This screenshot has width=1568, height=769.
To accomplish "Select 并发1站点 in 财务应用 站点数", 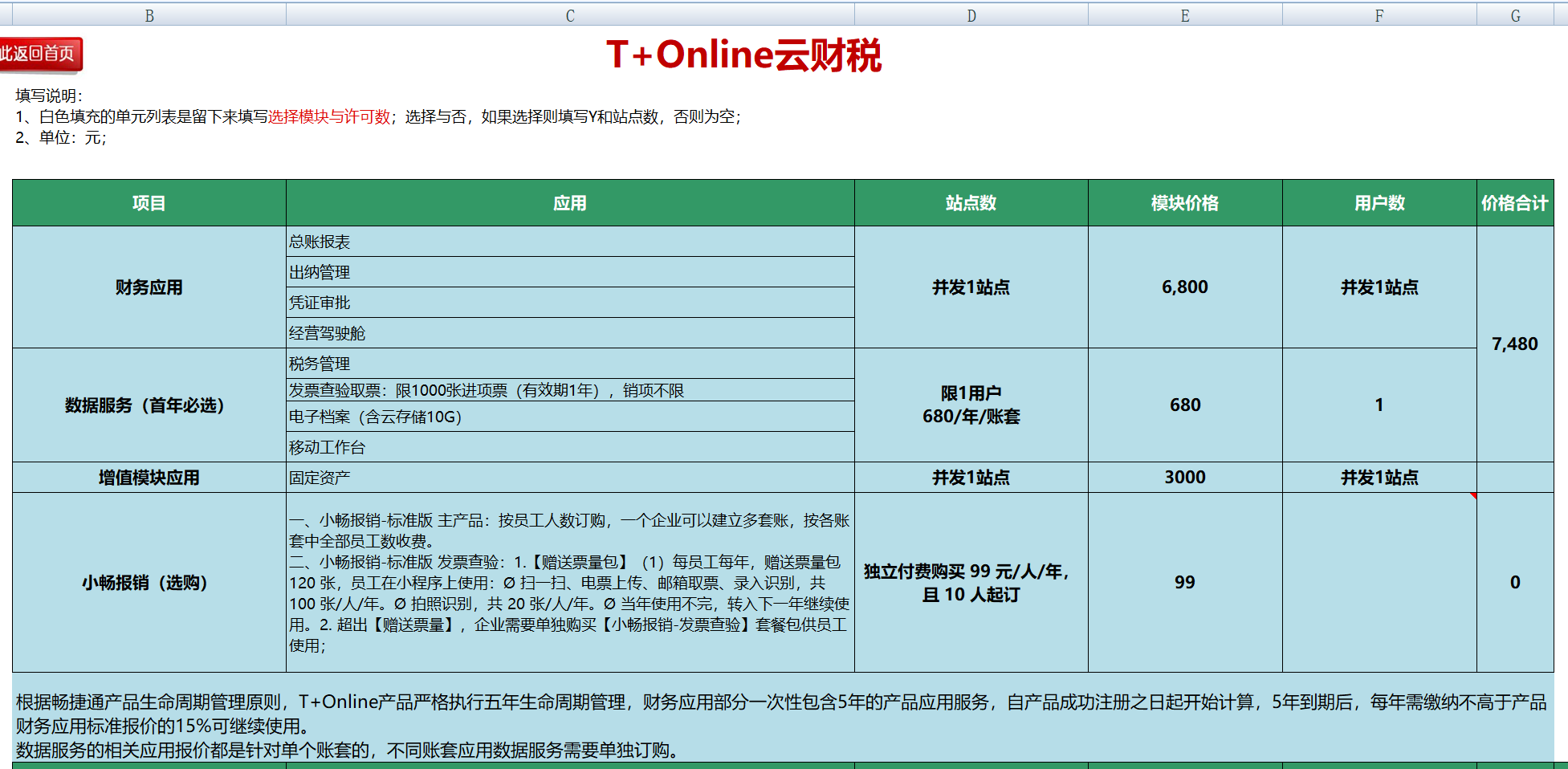I will click(971, 287).
